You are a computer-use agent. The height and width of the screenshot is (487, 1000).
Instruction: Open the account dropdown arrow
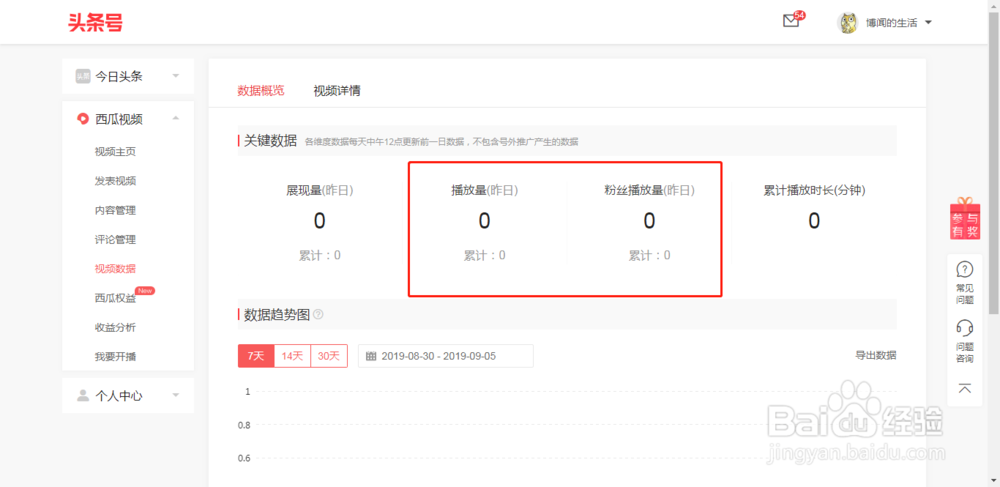[x=928, y=23]
